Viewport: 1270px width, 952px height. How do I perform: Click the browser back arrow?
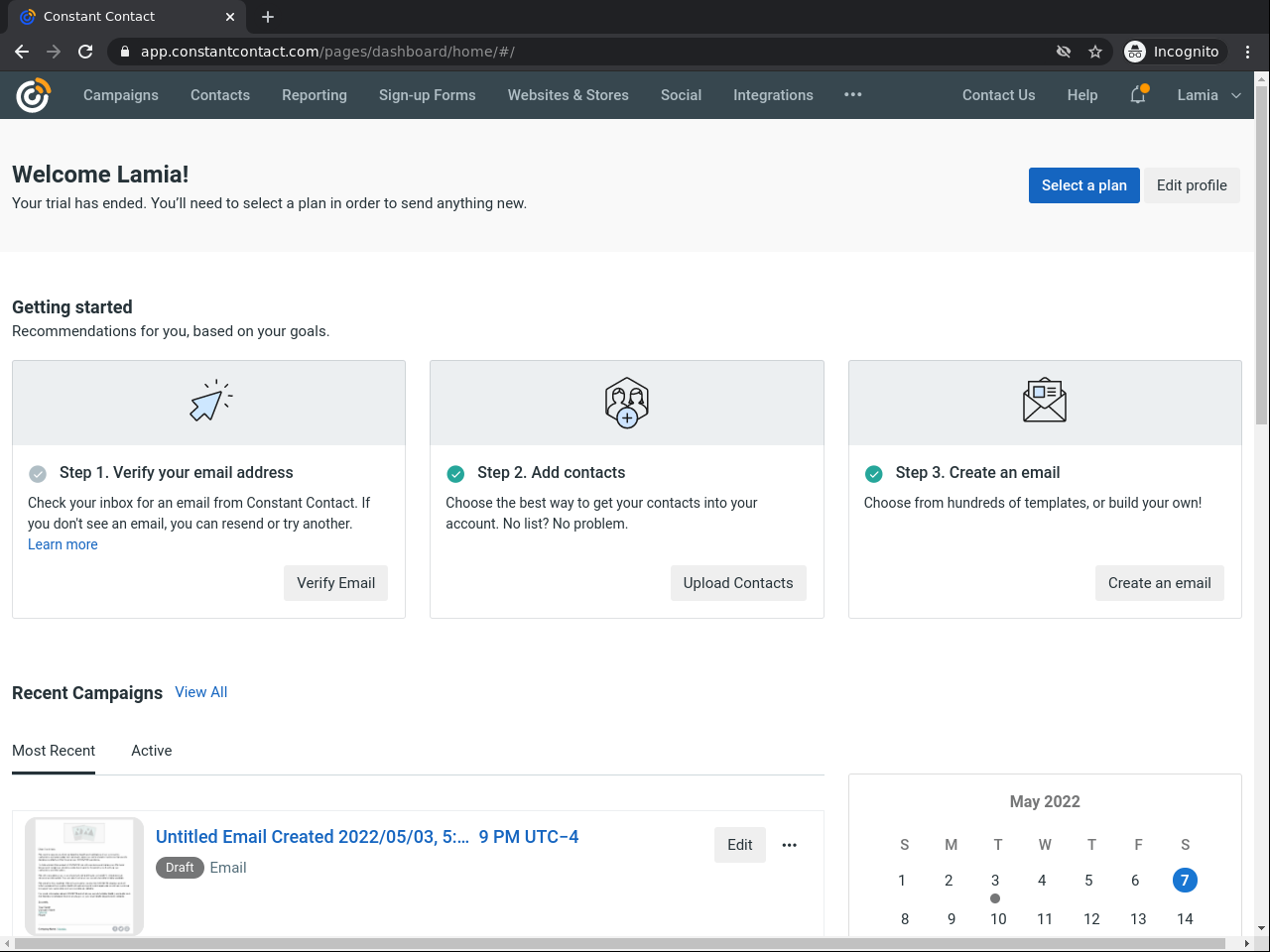pyautogui.click(x=22, y=52)
